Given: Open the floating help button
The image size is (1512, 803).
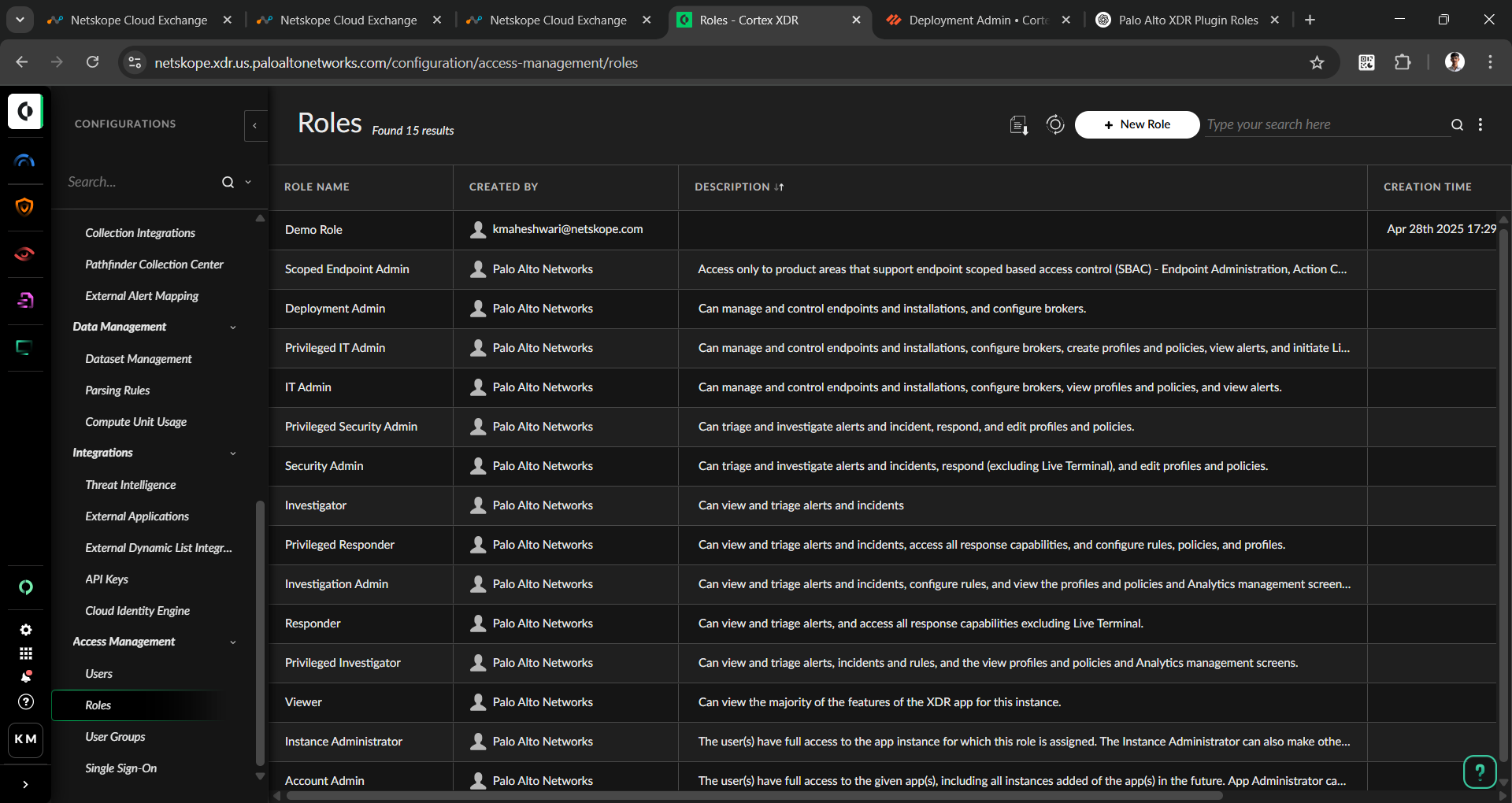Looking at the screenshot, I should pyautogui.click(x=1480, y=772).
